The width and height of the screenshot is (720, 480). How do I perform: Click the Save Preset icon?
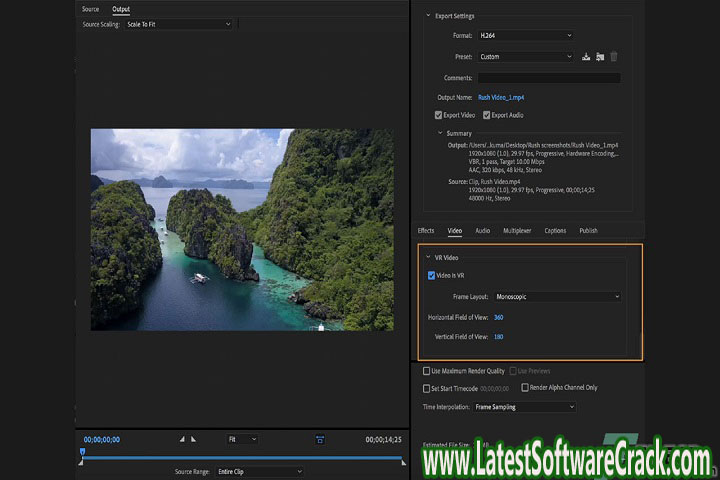click(x=586, y=57)
